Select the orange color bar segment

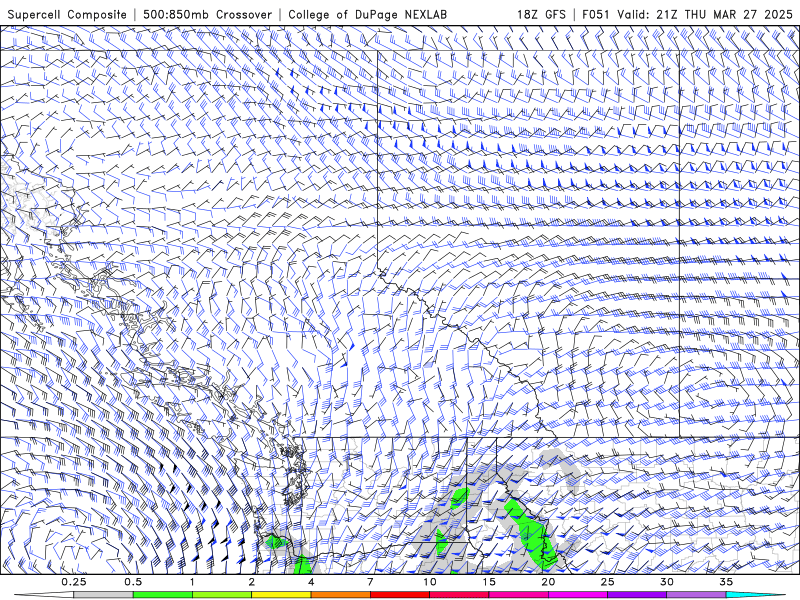pos(340,595)
